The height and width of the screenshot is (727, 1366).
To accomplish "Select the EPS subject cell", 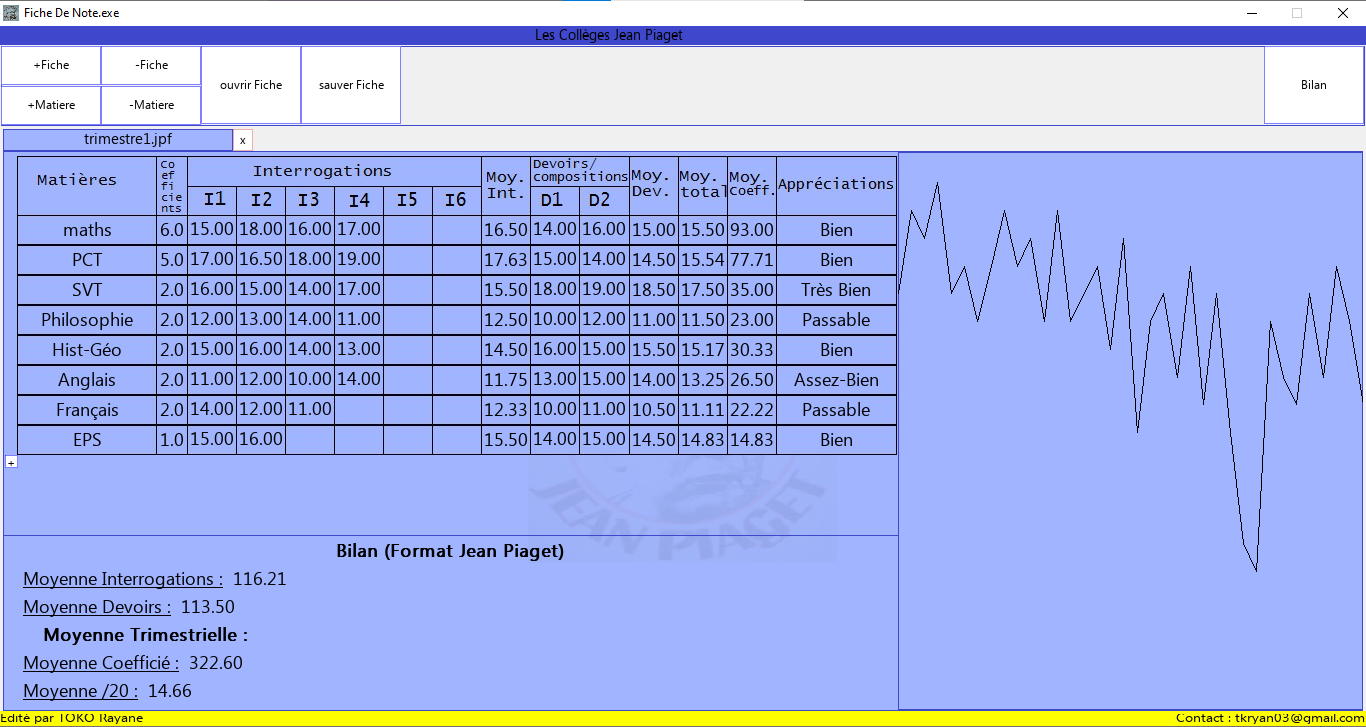I will [x=87, y=440].
